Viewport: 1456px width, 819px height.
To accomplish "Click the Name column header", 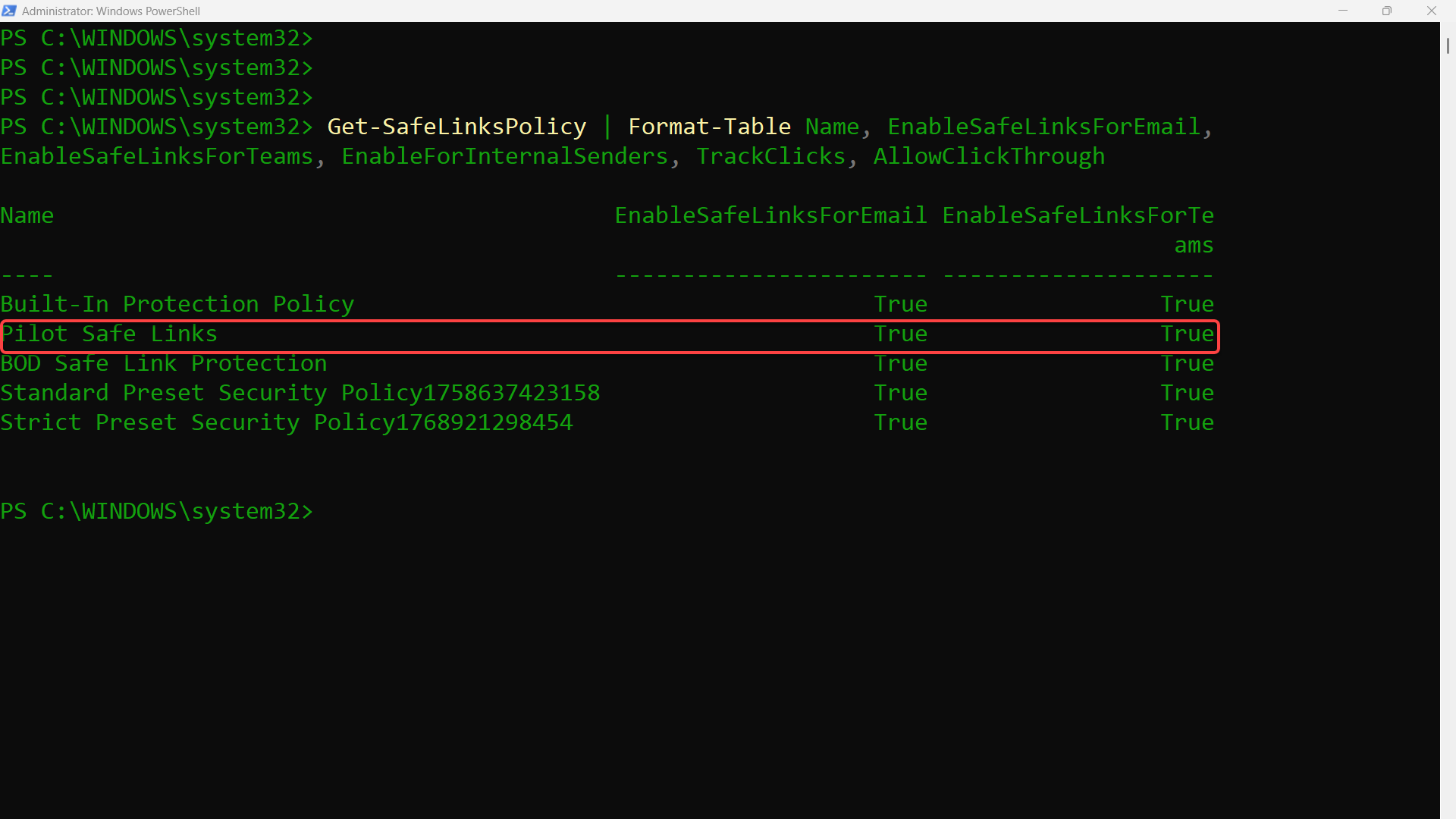I will pos(27,215).
